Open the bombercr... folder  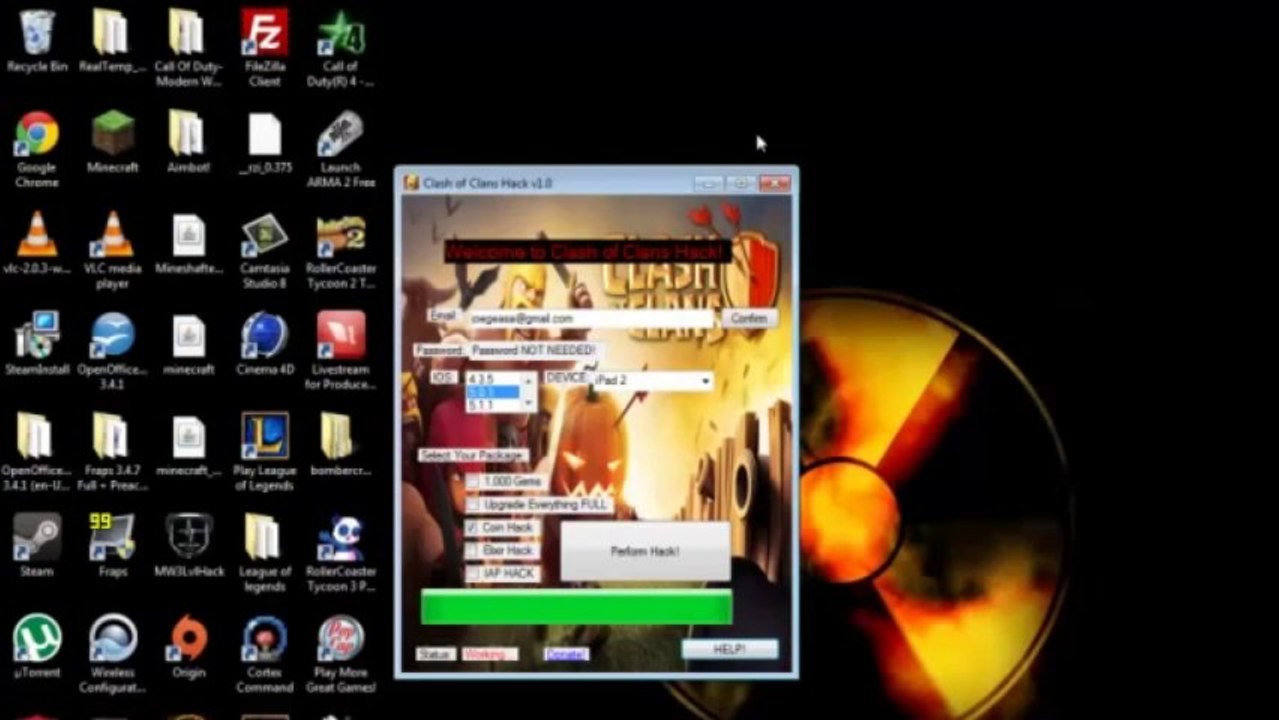pyautogui.click(x=341, y=445)
